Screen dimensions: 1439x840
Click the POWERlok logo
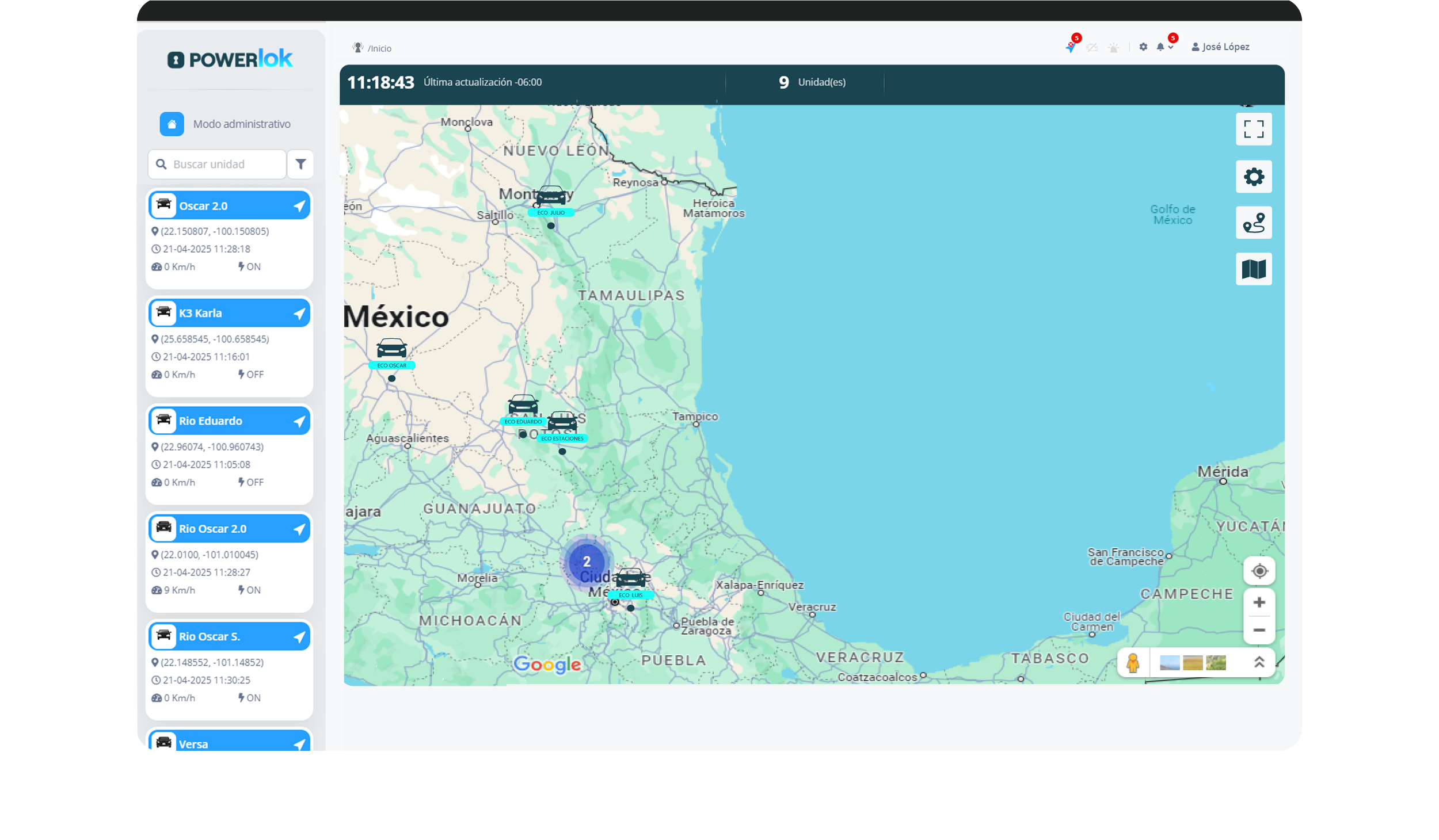coord(230,59)
